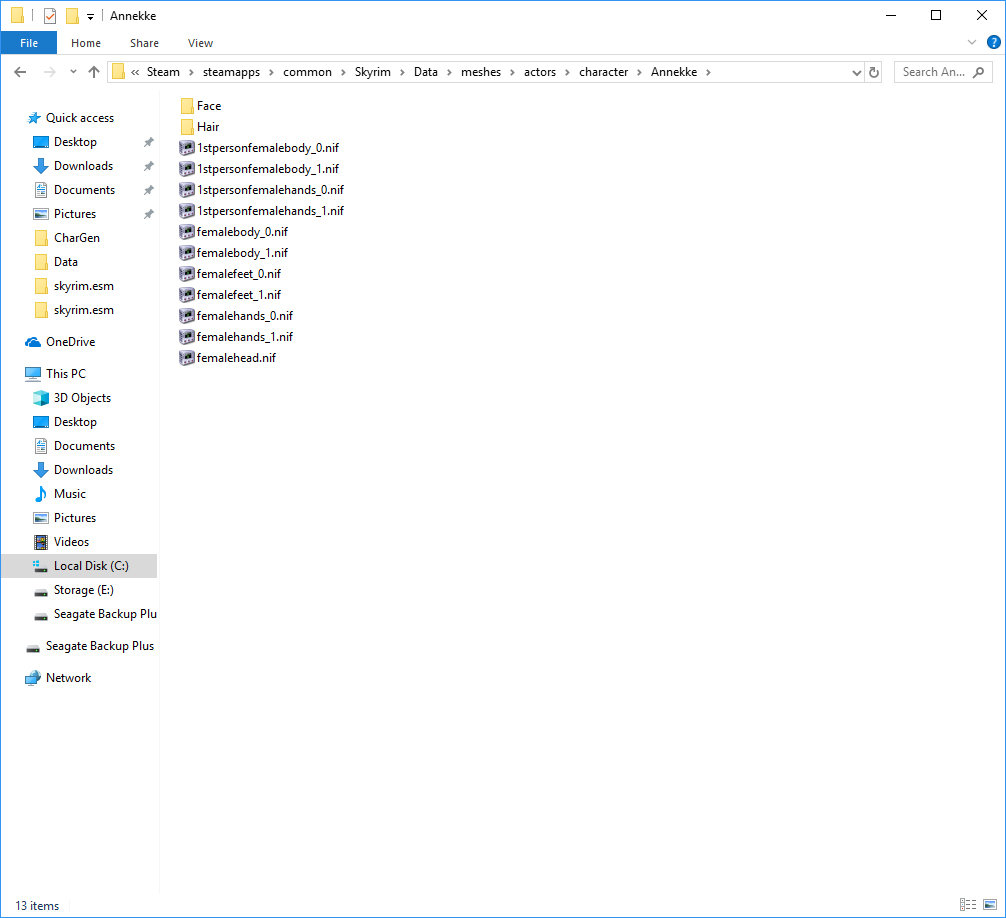Open This PC in navigation pane
1006x918 pixels.
click(55, 375)
